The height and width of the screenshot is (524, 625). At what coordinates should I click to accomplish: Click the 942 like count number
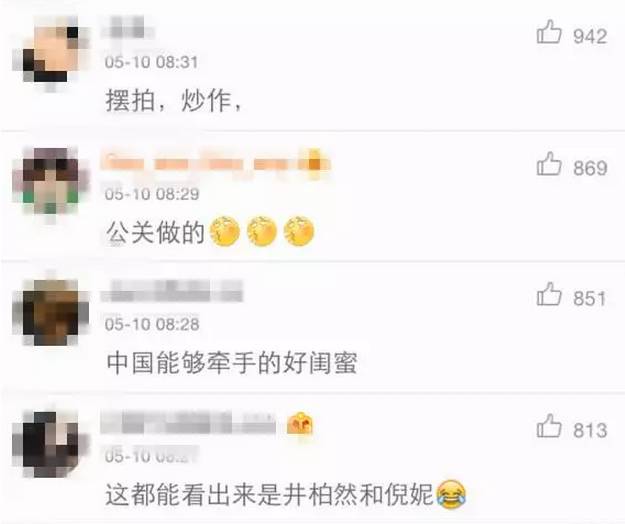[x=590, y=36]
